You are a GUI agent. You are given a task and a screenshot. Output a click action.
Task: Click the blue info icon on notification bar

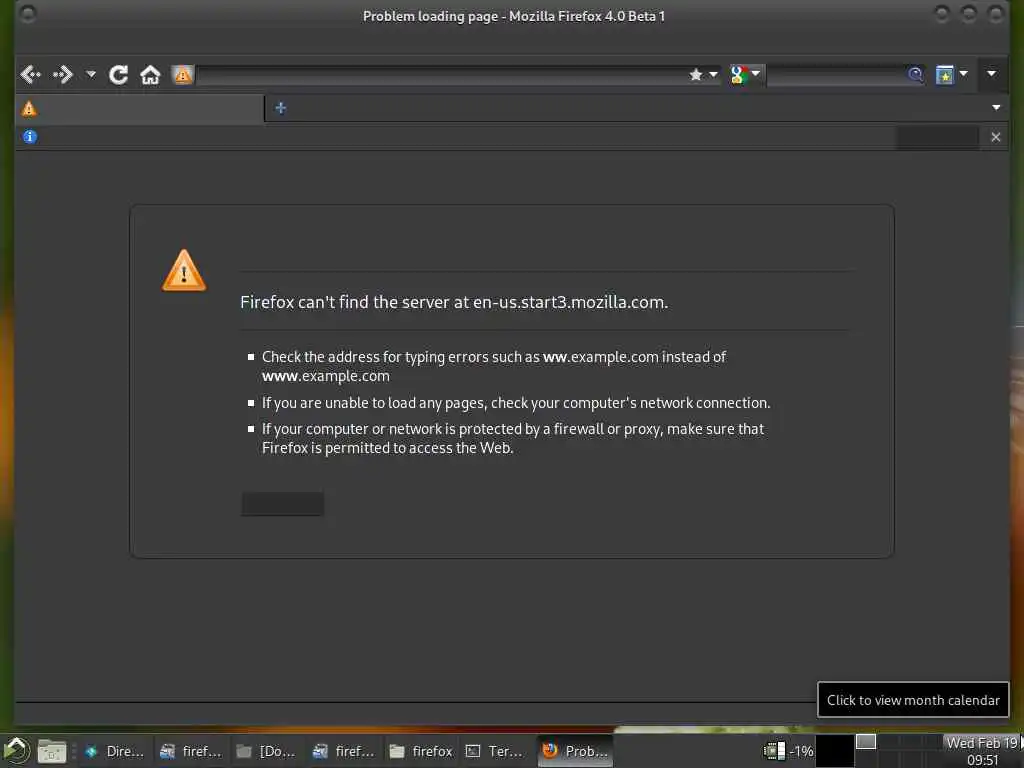tap(29, 136)
